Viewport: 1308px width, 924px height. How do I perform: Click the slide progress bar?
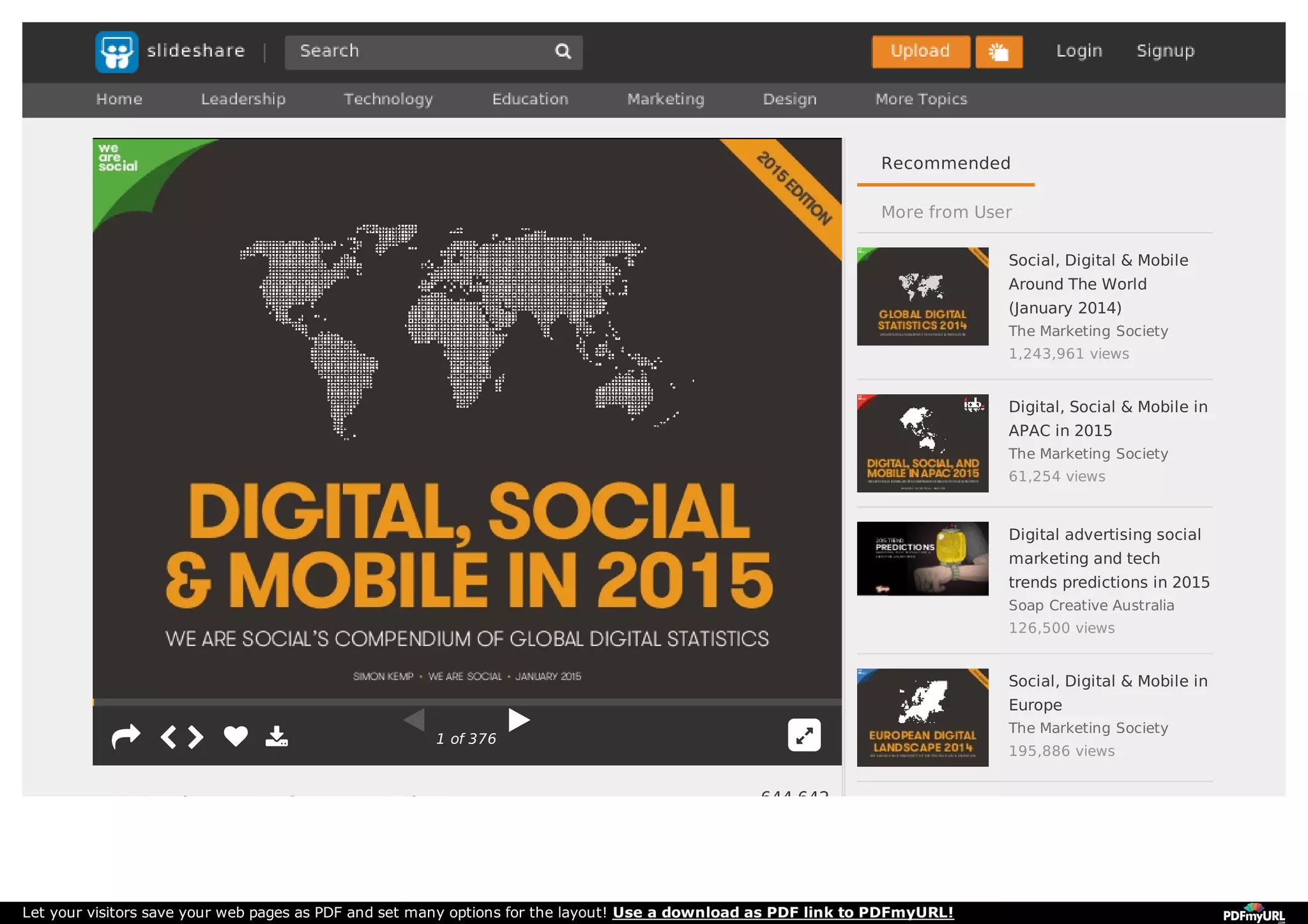467,702
